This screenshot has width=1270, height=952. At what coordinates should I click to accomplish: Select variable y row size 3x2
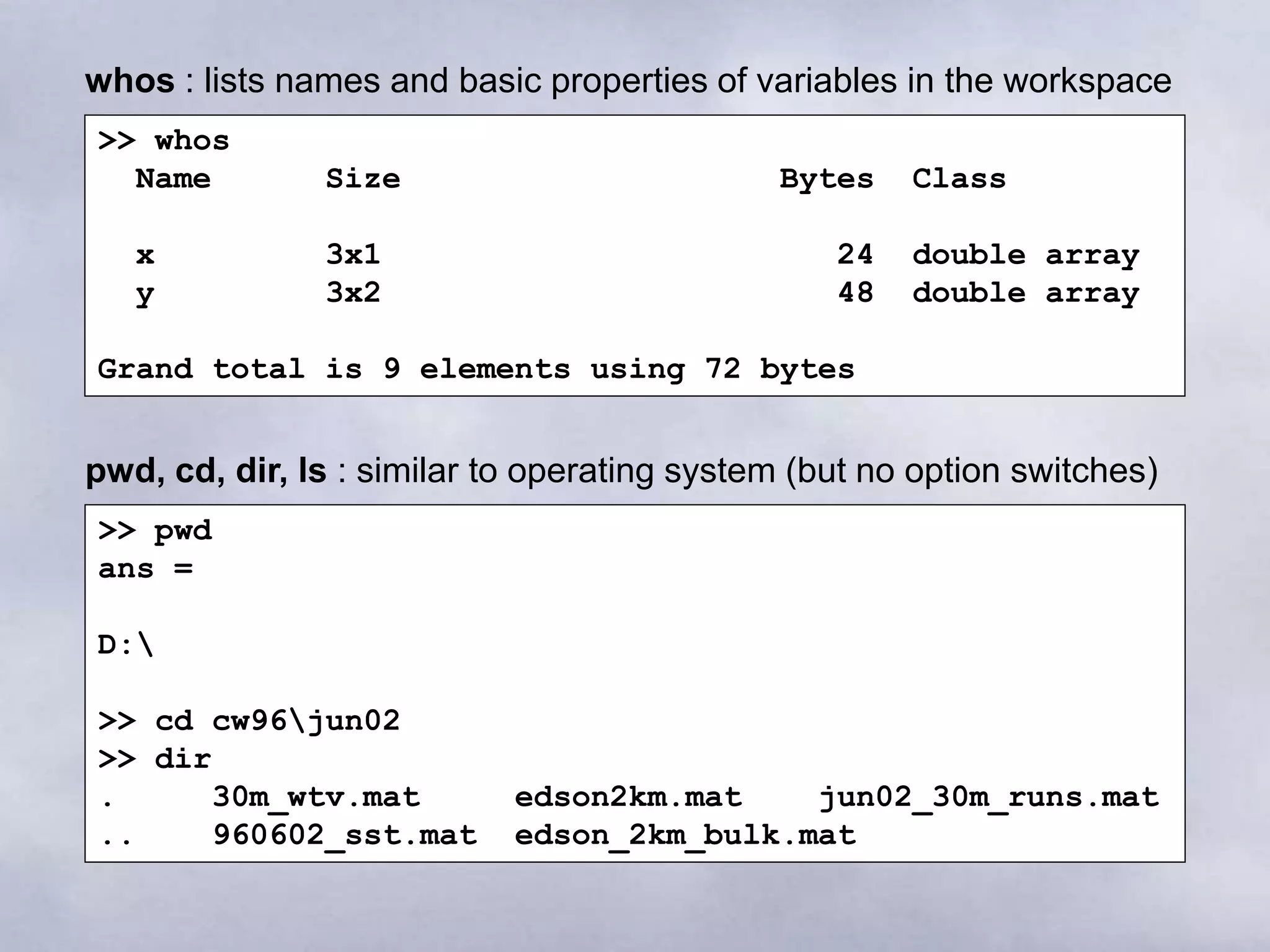click(353, 293)
